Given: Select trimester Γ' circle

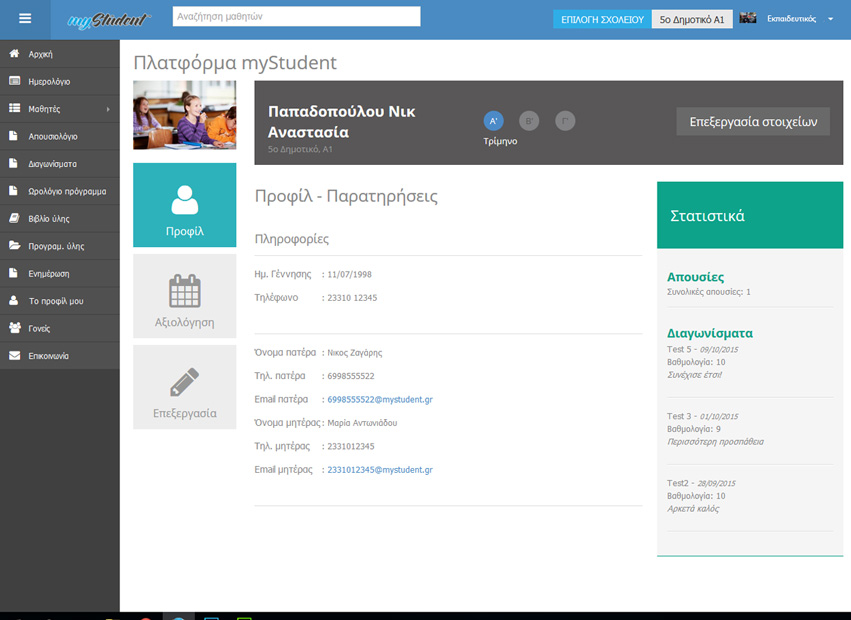Looking at the screenshot, I should [x=565, y=121].
